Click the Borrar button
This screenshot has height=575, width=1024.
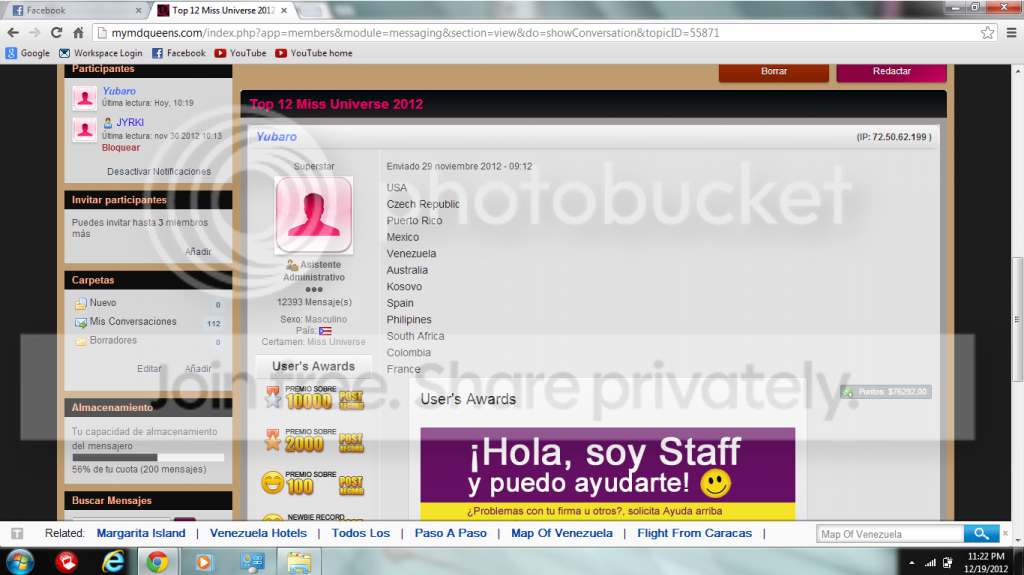coord(774,72)
